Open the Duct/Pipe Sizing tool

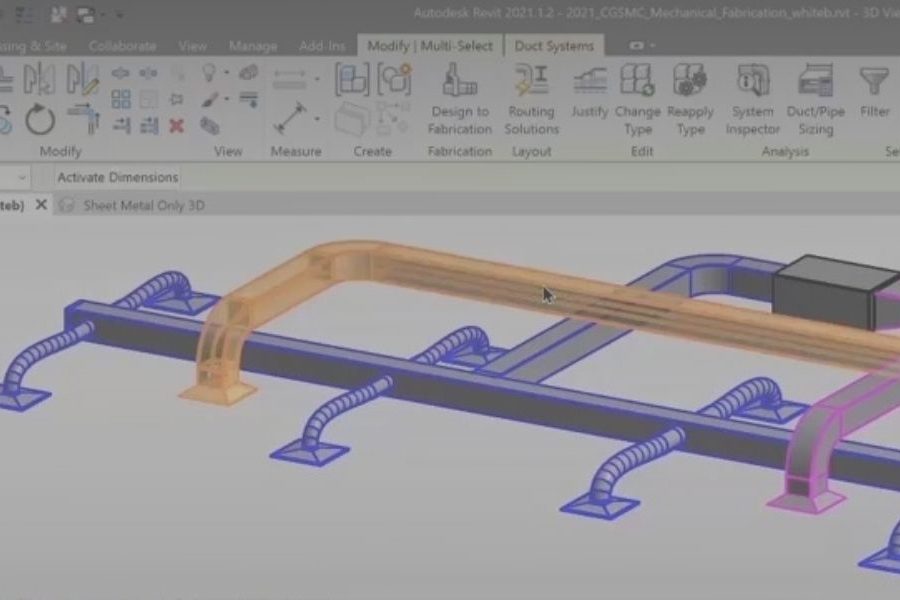pyautogui.click(x=815, y=100)
